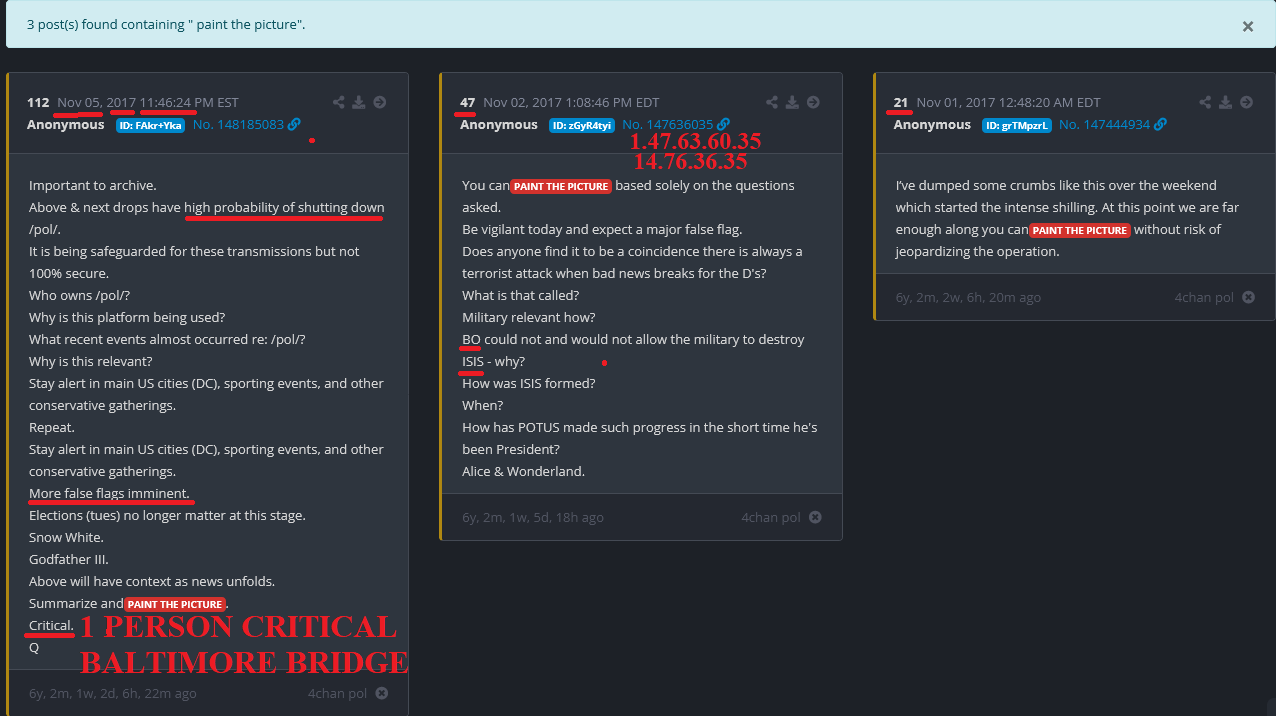Open the post number link No. 147444934
This screenshot has width=1276, height=716.
coord(1104,125)
